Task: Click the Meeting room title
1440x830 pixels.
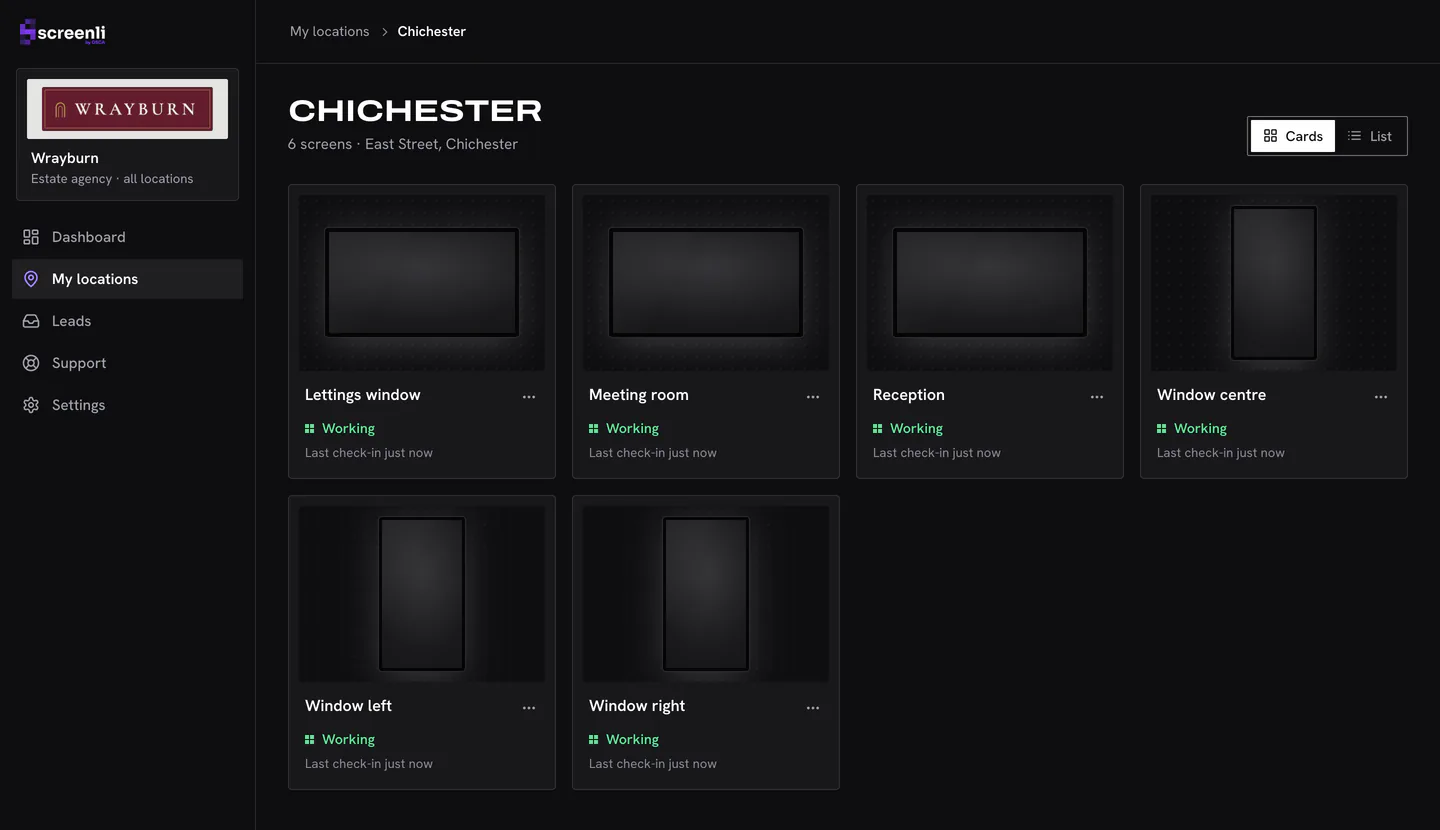Action: click(638, 395)
